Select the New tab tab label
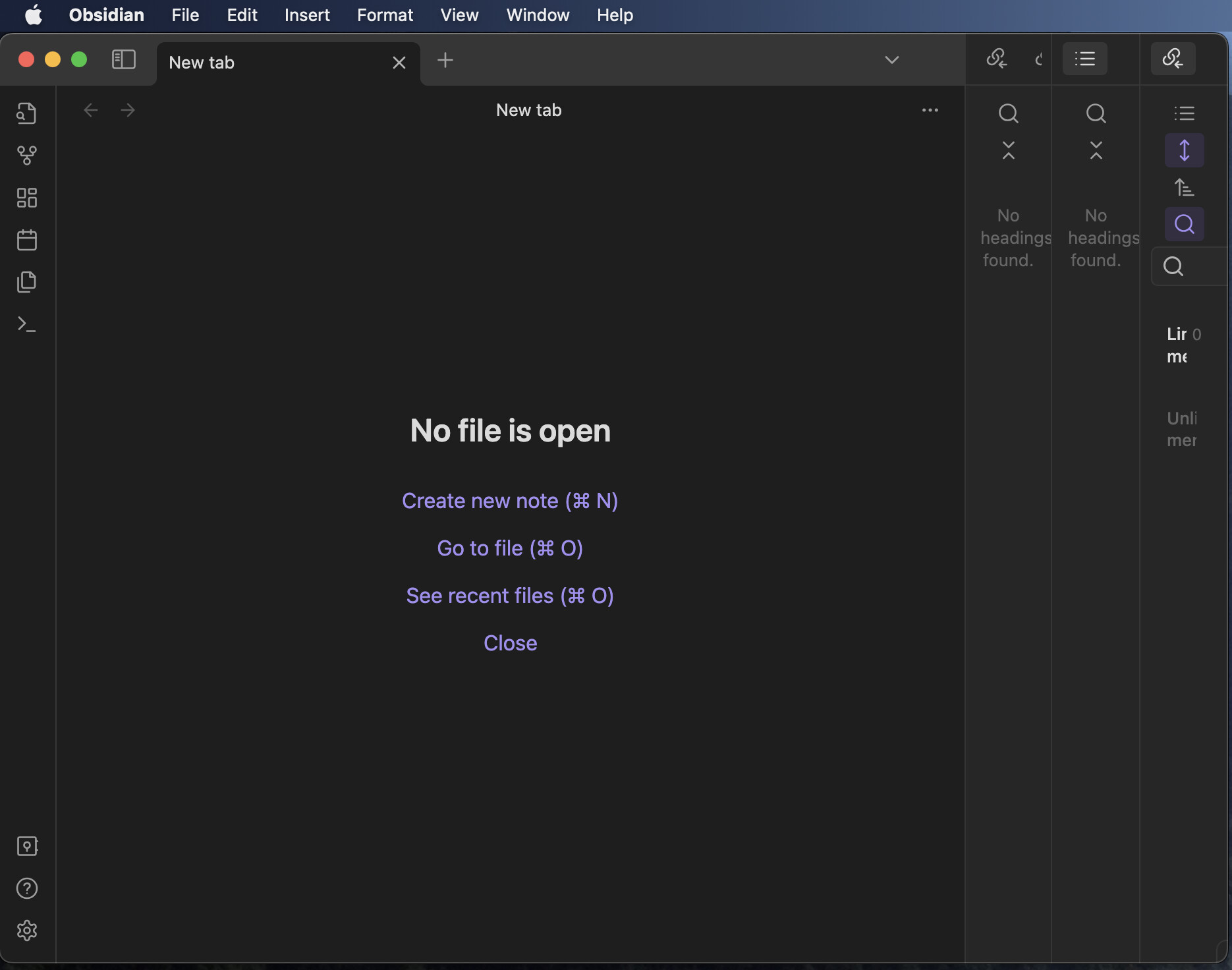Viewport: 1232px width, 970px height. pos(202,63)
